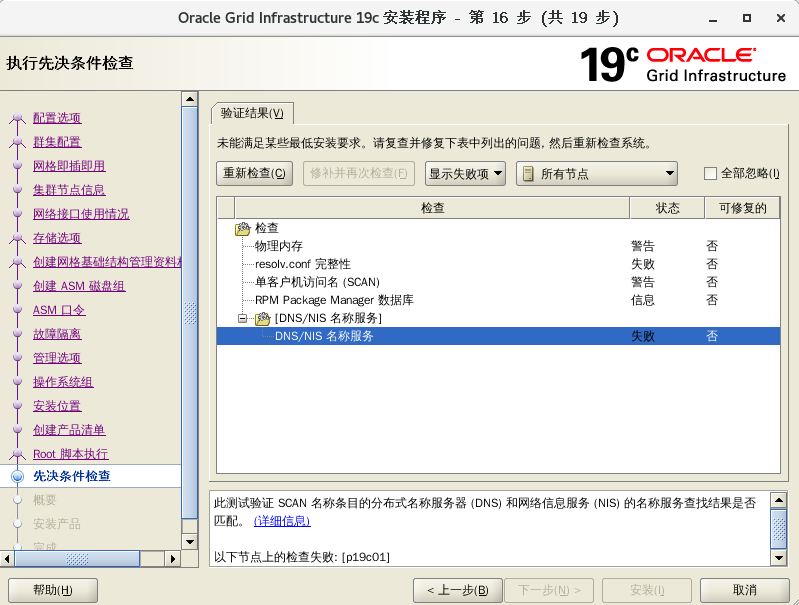
Task: Open the 存储选项 step link
Action: (57, 238)
